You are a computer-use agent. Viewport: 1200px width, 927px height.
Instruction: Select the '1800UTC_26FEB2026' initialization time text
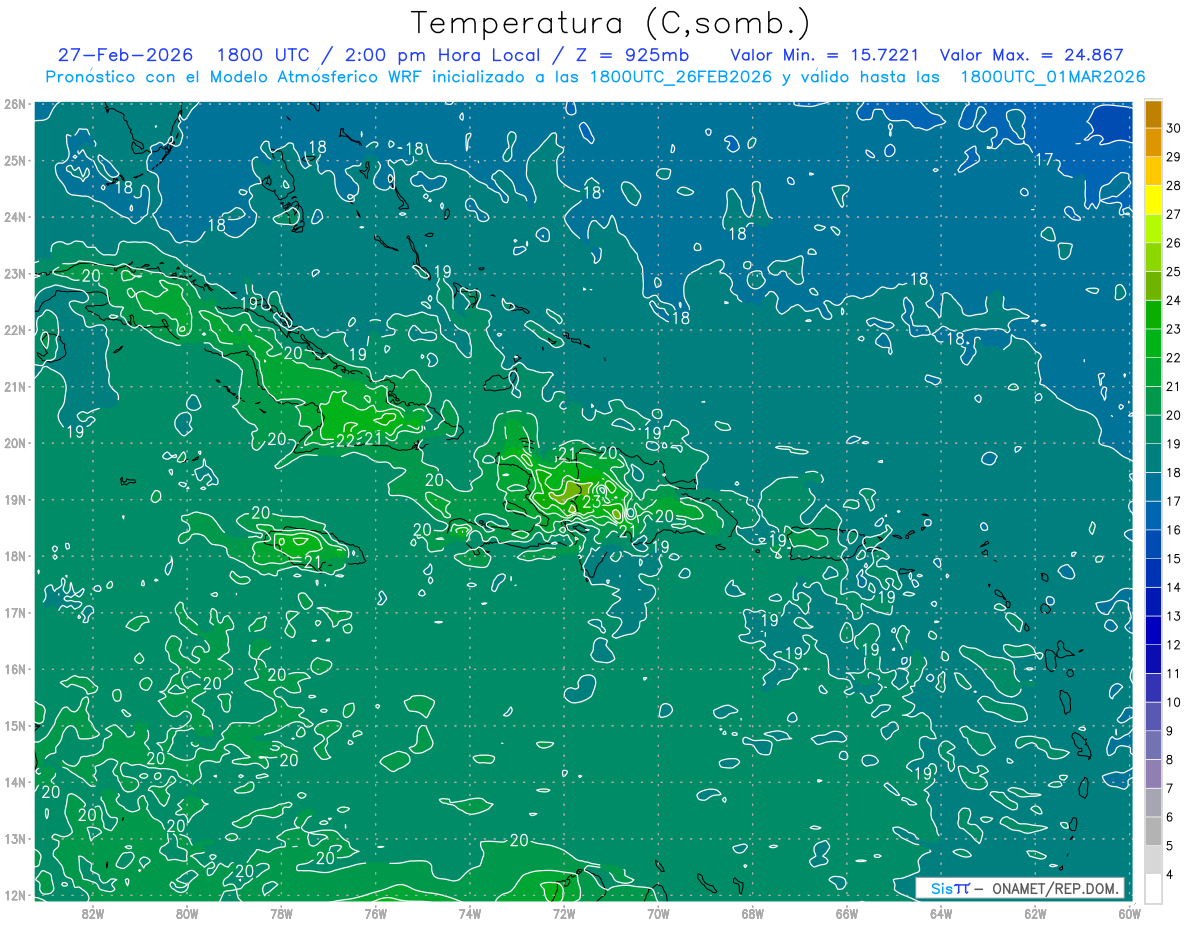pyautogui.click(x=680, y=77)
